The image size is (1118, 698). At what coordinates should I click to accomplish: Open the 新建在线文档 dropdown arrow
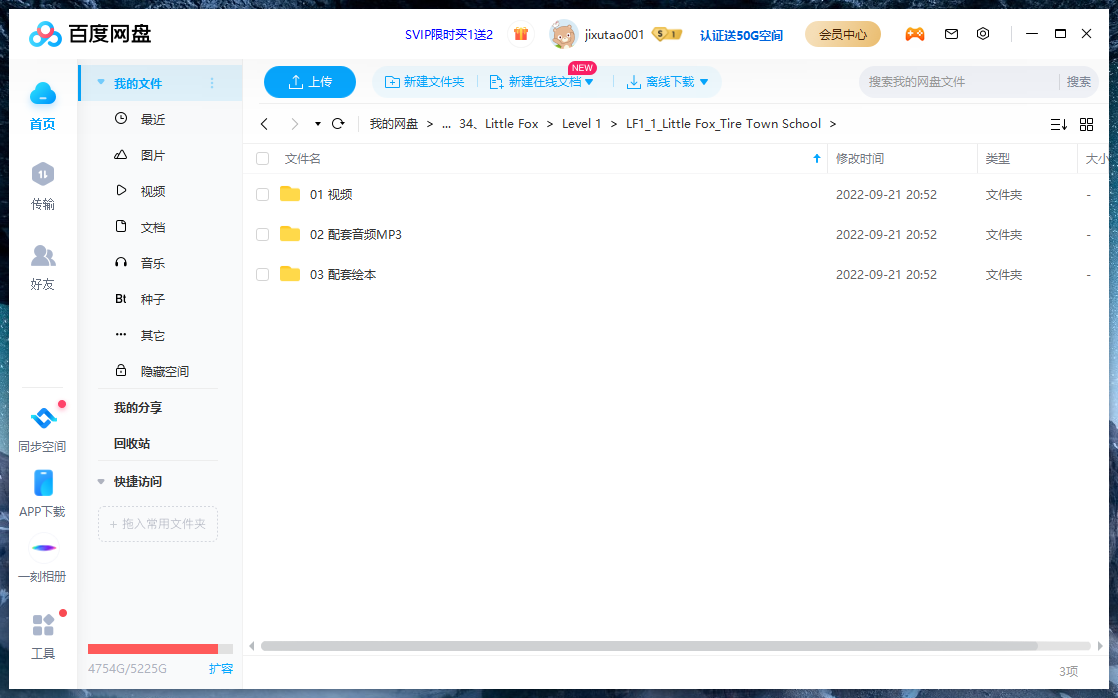point(591,82)
